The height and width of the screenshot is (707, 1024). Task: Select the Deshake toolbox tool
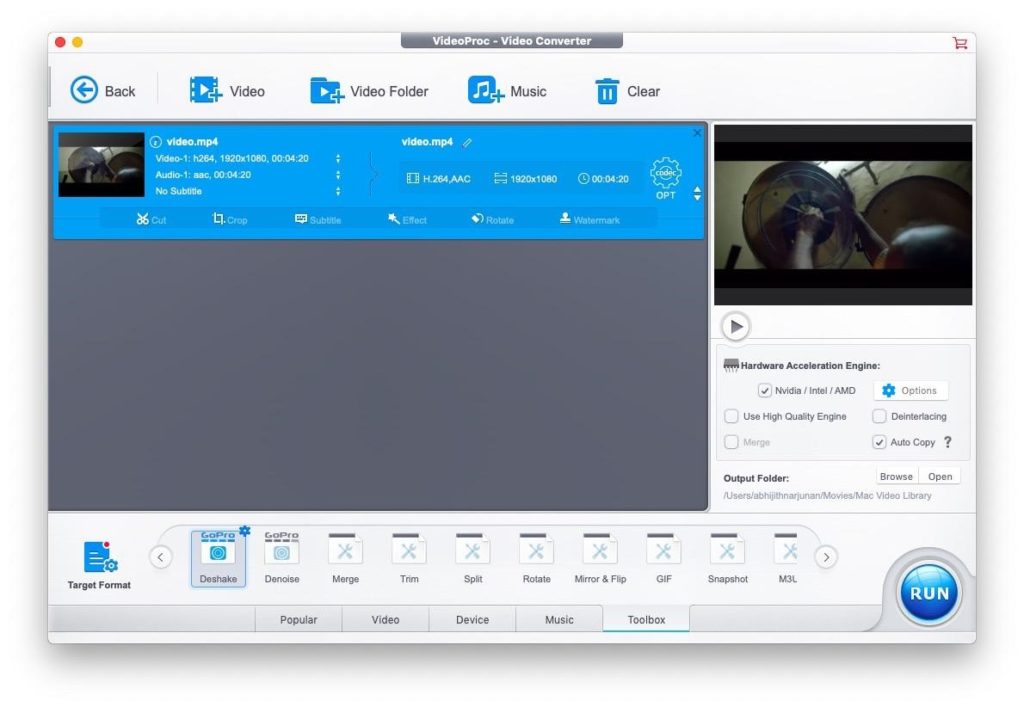click(x=217, y=557)
